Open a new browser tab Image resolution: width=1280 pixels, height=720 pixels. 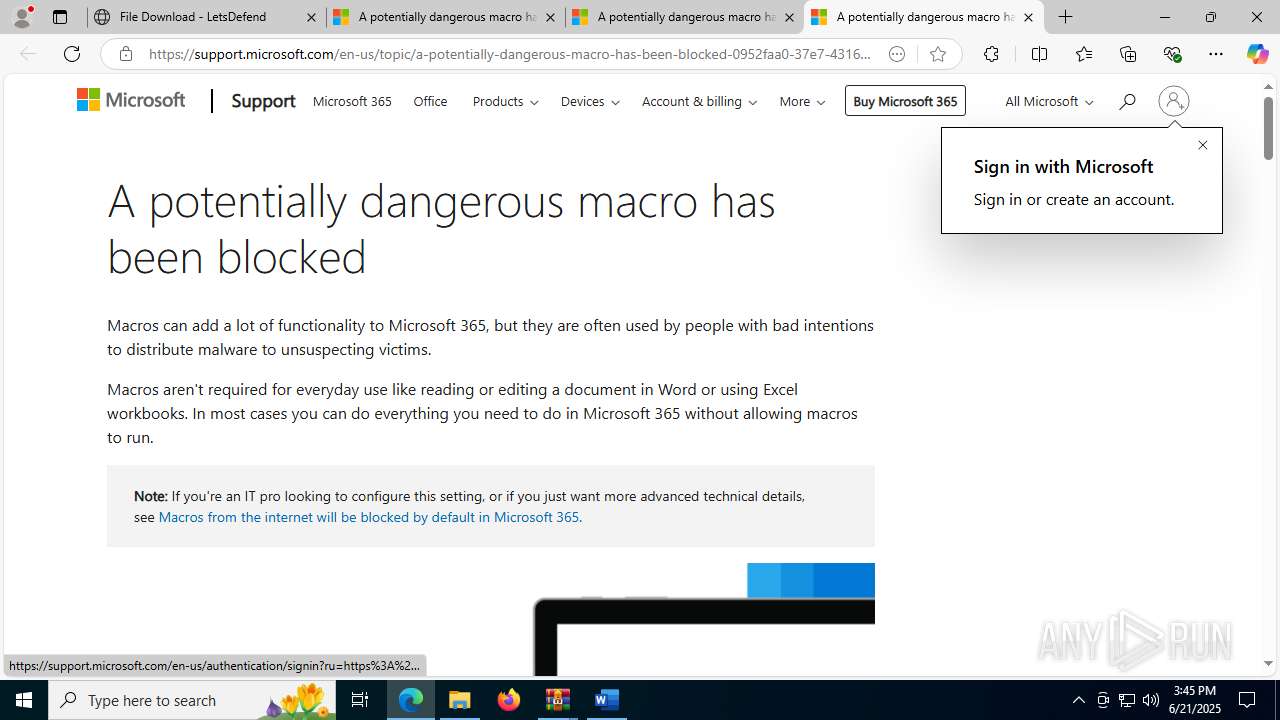click(1066, 17)
